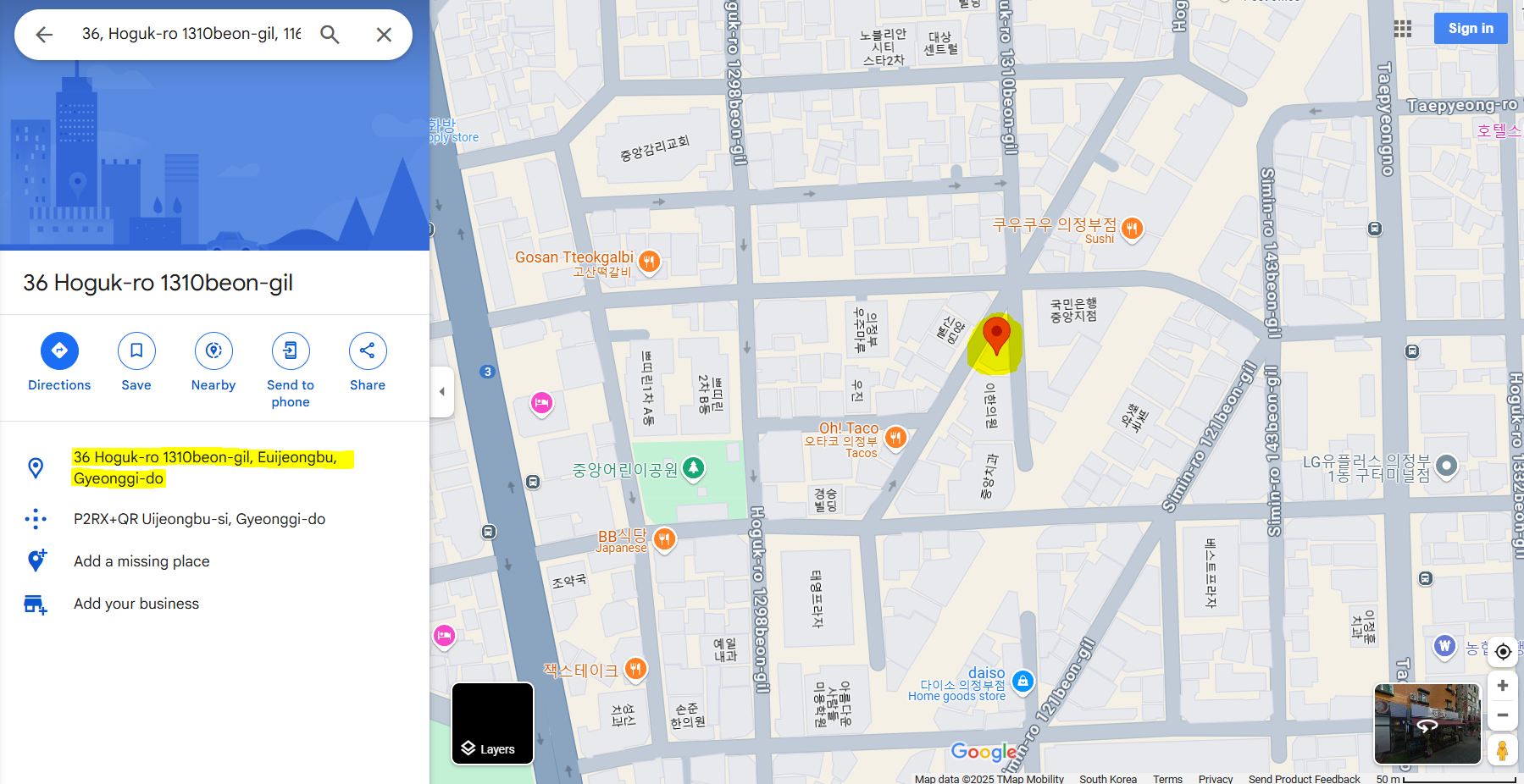Select Add a missing place
Viewport: 1524px width, 784px height.
click(x=141, y=561)
